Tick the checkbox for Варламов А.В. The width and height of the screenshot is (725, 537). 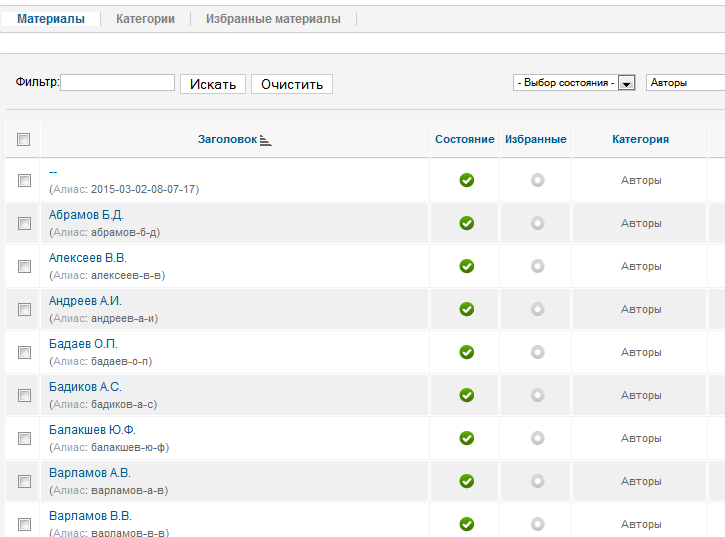click(x=25, y=481)
